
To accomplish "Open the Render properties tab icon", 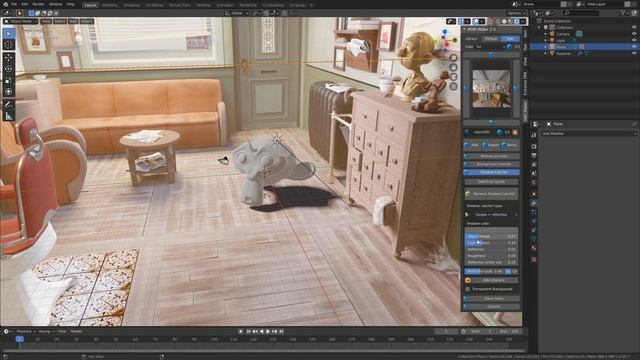I will click(534, 146).
